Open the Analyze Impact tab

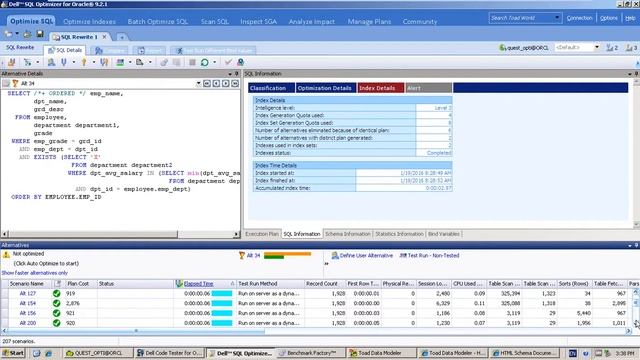pyautogui.click(x=311, y=22)
